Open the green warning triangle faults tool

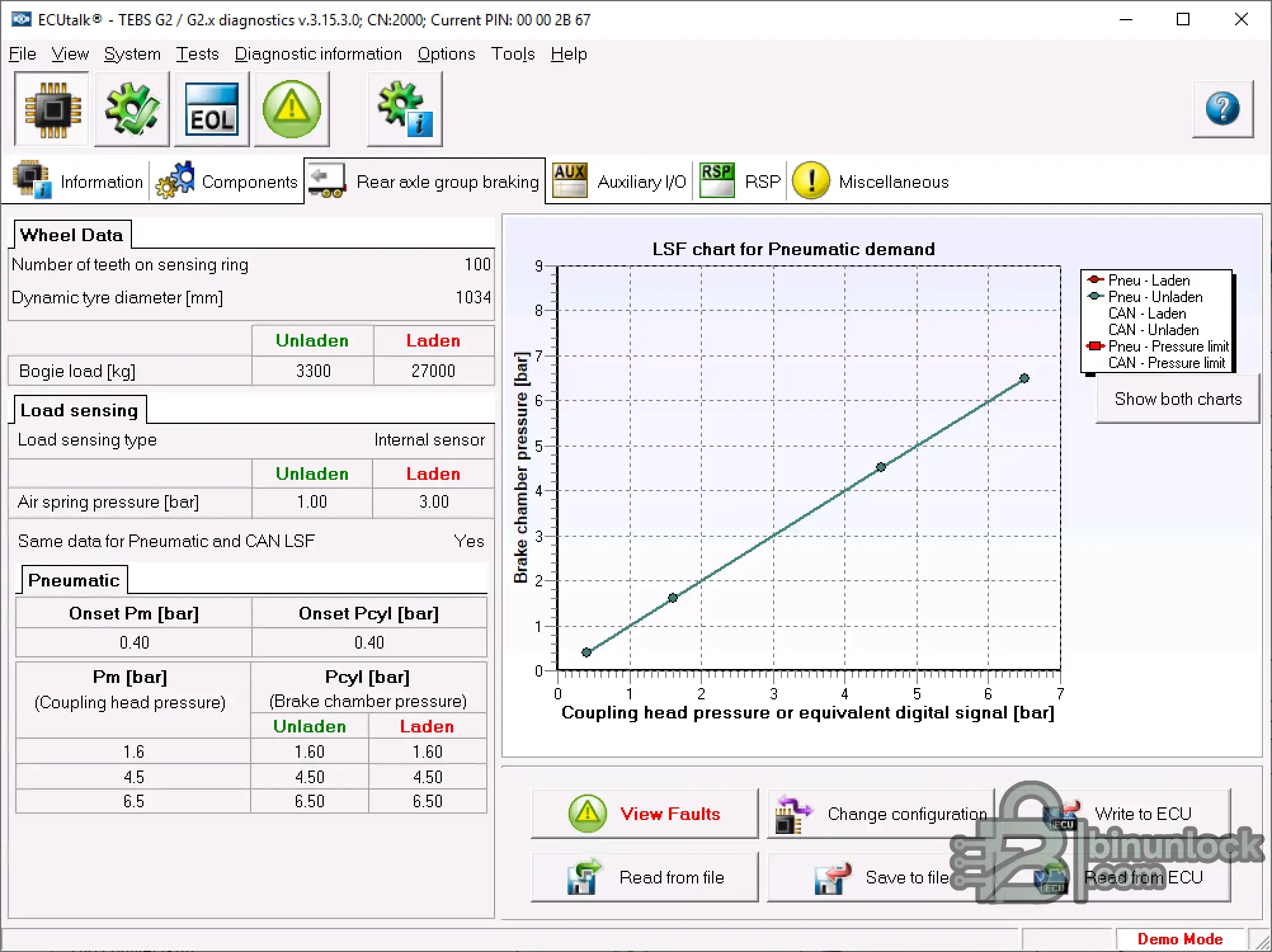(x=292, y=109)
